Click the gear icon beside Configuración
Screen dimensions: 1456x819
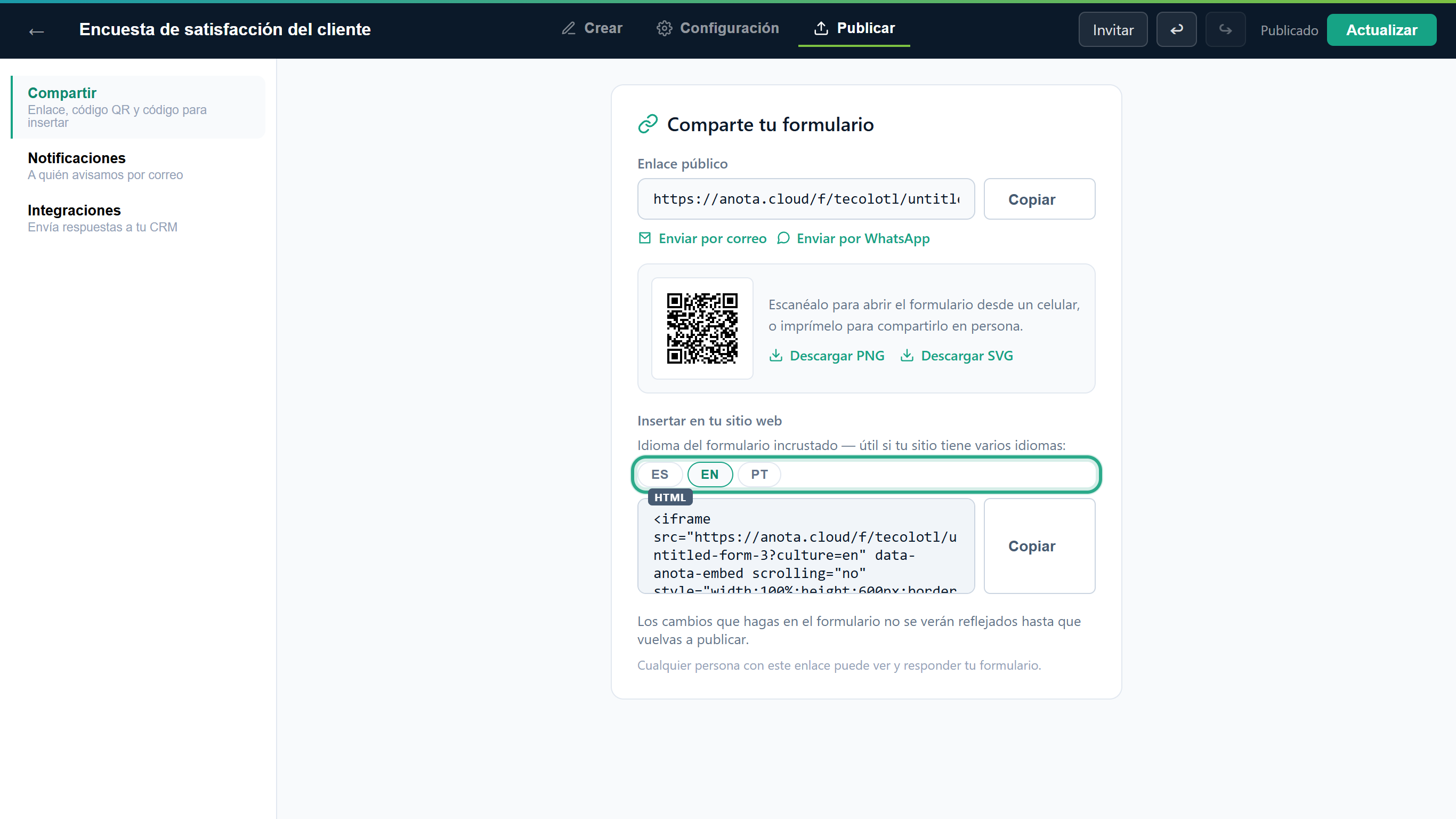tap(664, 28)
